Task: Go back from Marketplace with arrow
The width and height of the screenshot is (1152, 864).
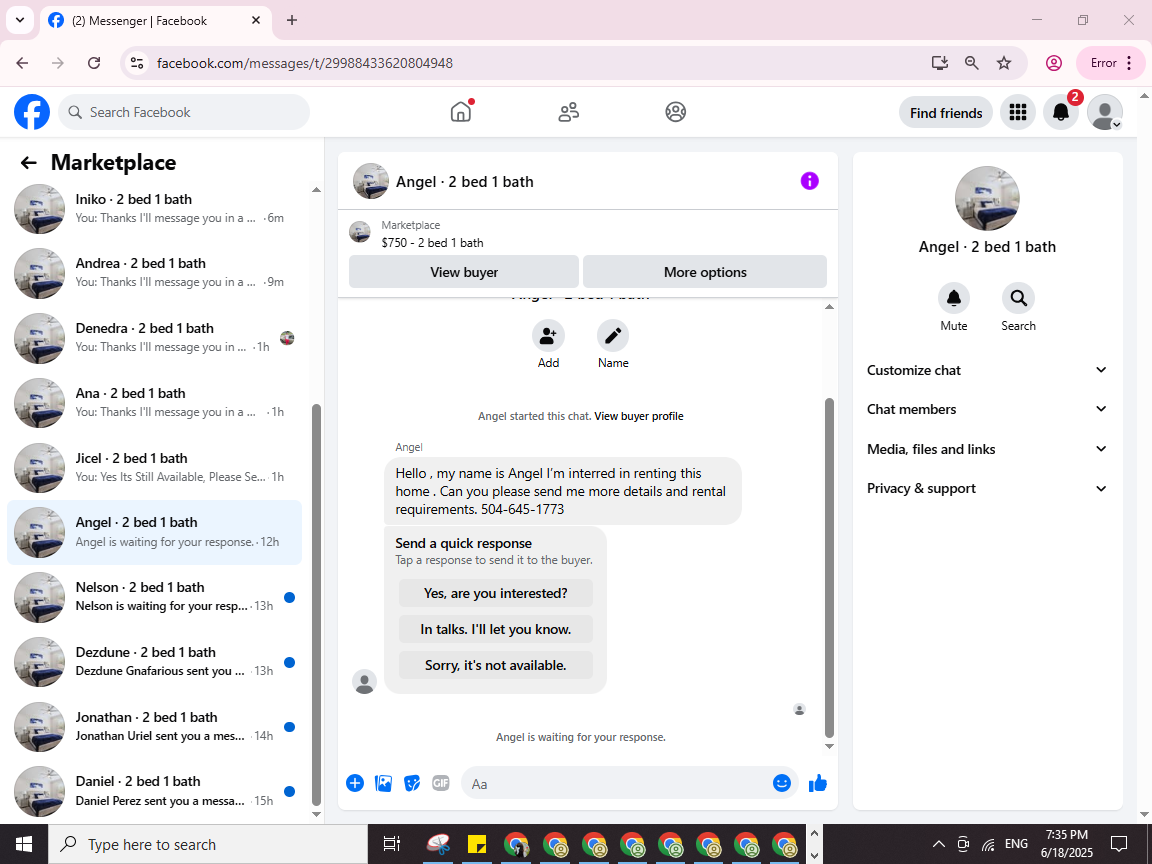Action: pyautogui.click(x=29, y=163)
